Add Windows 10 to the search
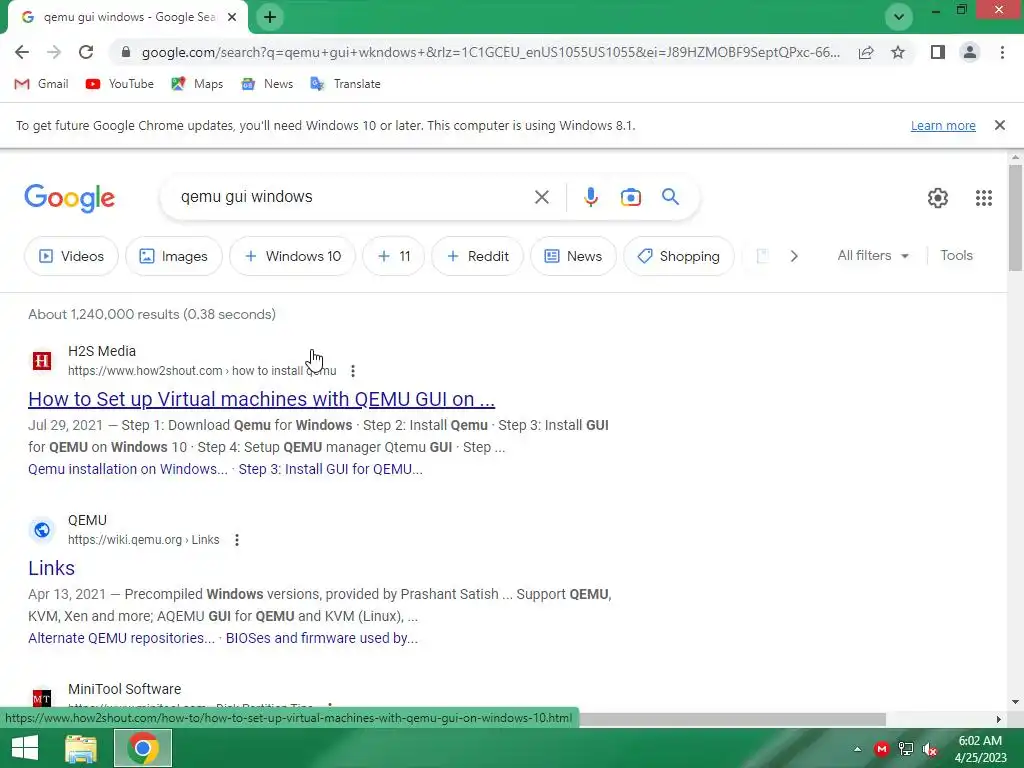The image size is (1024, 768). click(293, 256)
